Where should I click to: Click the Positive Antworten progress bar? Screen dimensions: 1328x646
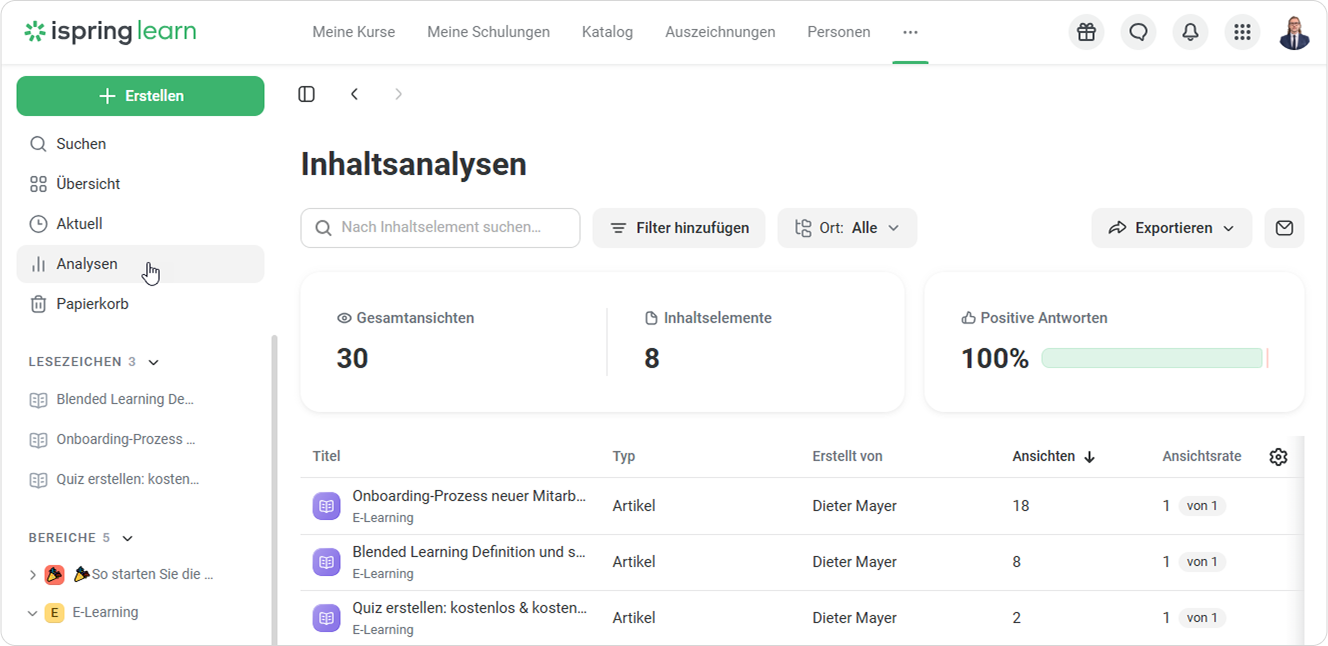pyautogui.click(x=1155, y=358)
